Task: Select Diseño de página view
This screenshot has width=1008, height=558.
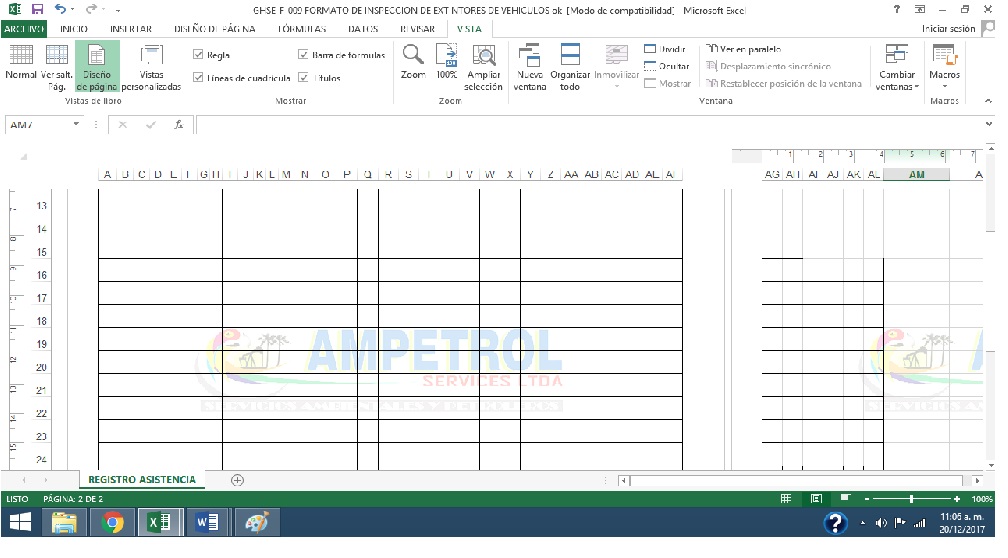Action: (x=97, y=68)
